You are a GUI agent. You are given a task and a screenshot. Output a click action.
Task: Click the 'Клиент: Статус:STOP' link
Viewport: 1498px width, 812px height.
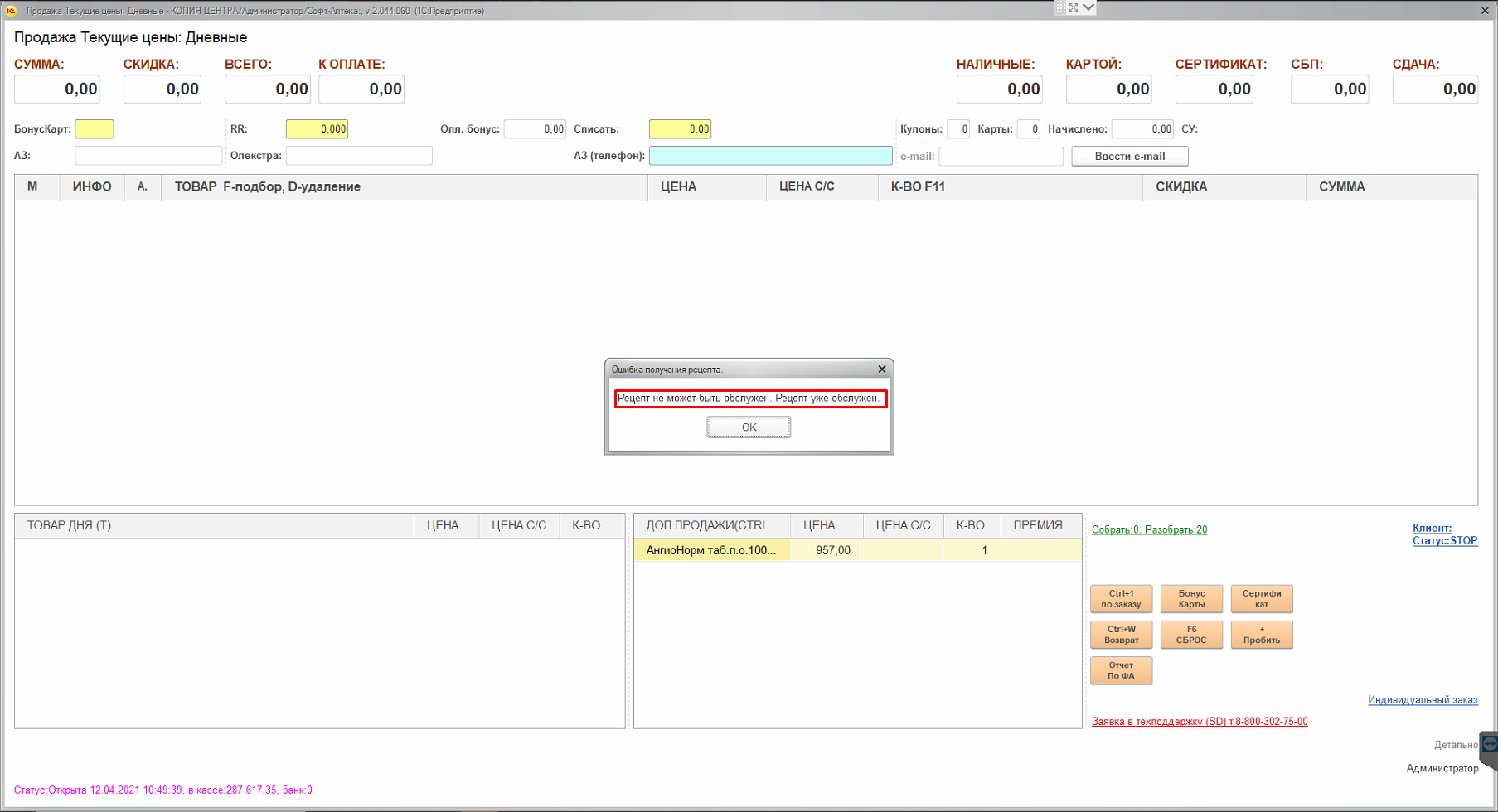(x=1444, y=534)
